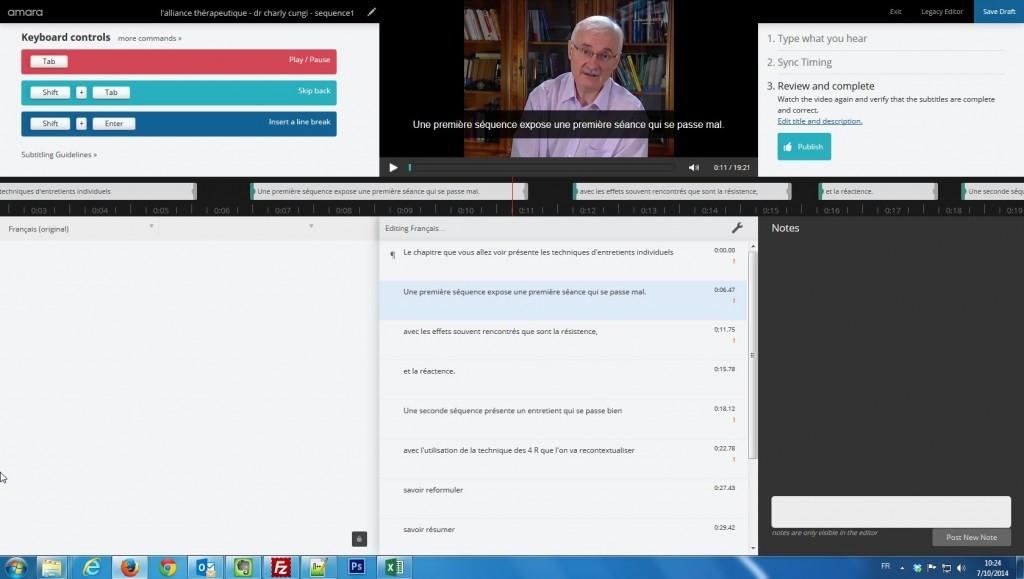Click the lock icon in reference panel

tap(359, 539)
